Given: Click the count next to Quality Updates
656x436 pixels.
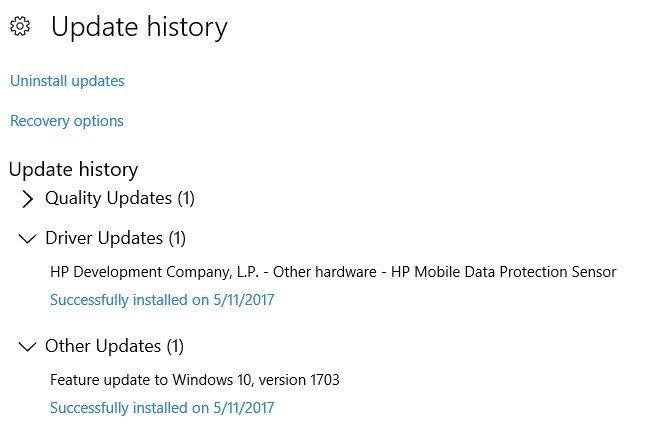Looking at the screenshot, I should (x=186, y=198).
